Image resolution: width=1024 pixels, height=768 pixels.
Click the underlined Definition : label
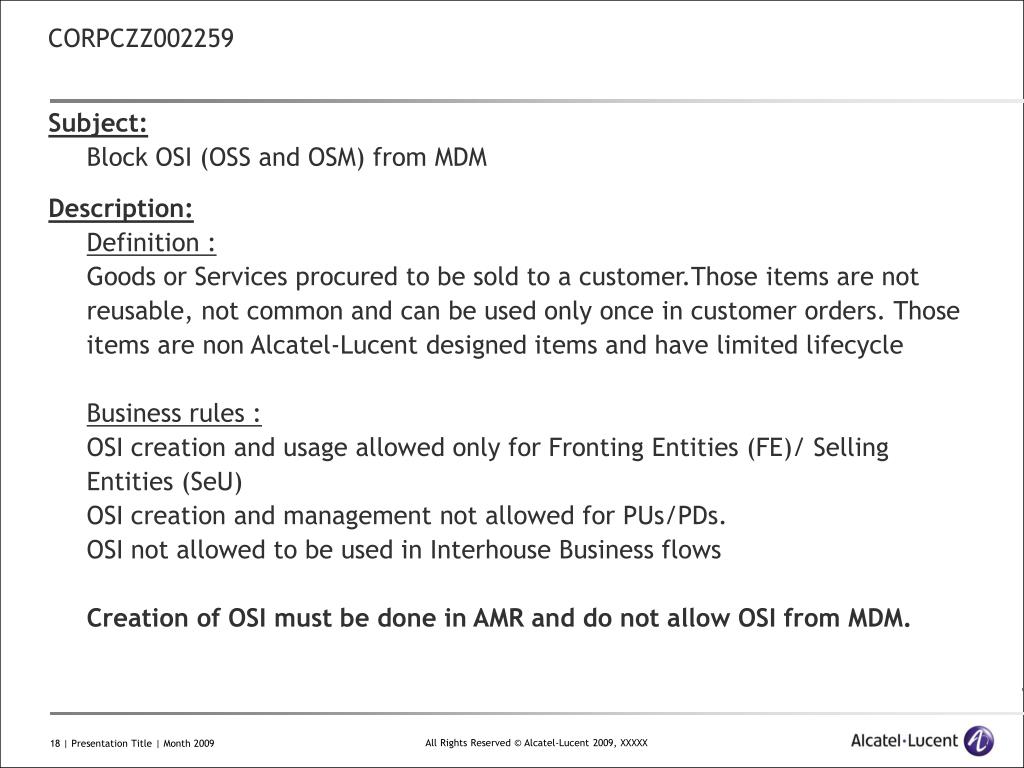click(151, 243)
